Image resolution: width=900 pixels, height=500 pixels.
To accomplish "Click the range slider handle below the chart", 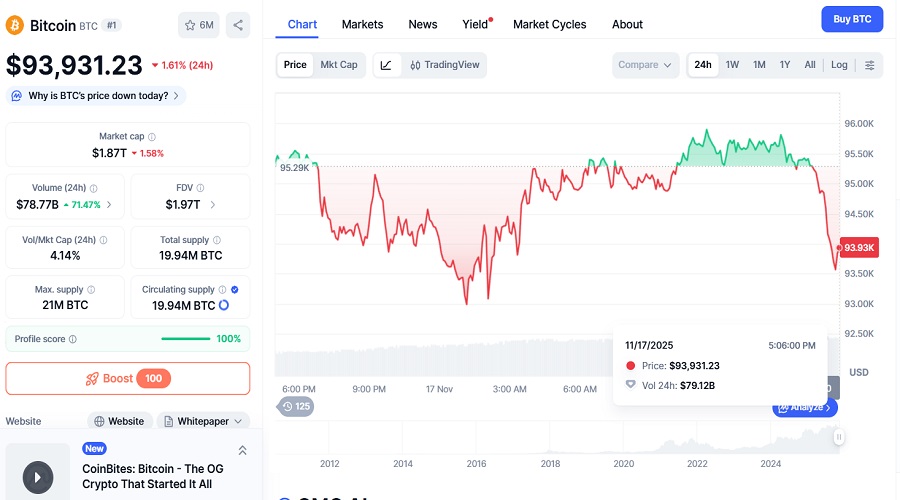I will click(839, 437).
